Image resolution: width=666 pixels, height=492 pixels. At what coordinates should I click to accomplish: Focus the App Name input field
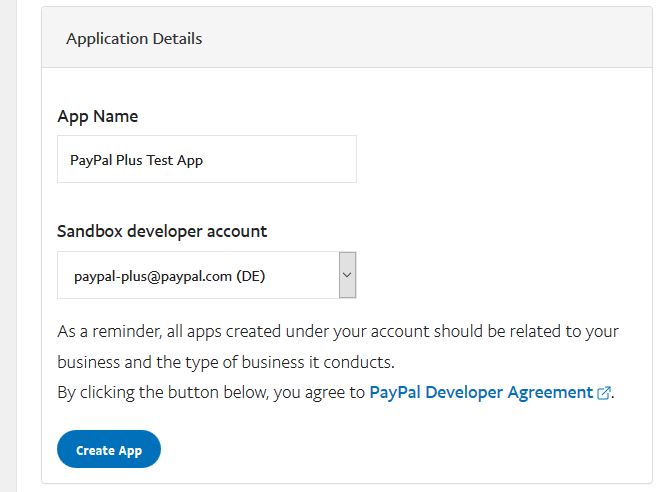(x=207, y=159)
